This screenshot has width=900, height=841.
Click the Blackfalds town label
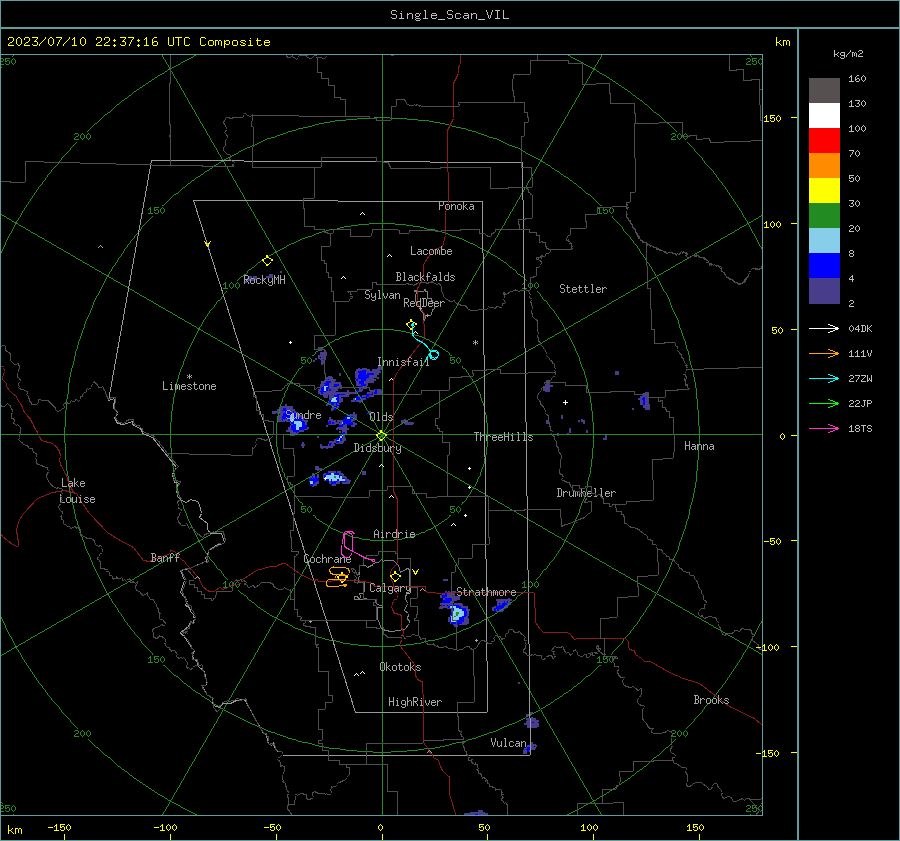[425, 277]
